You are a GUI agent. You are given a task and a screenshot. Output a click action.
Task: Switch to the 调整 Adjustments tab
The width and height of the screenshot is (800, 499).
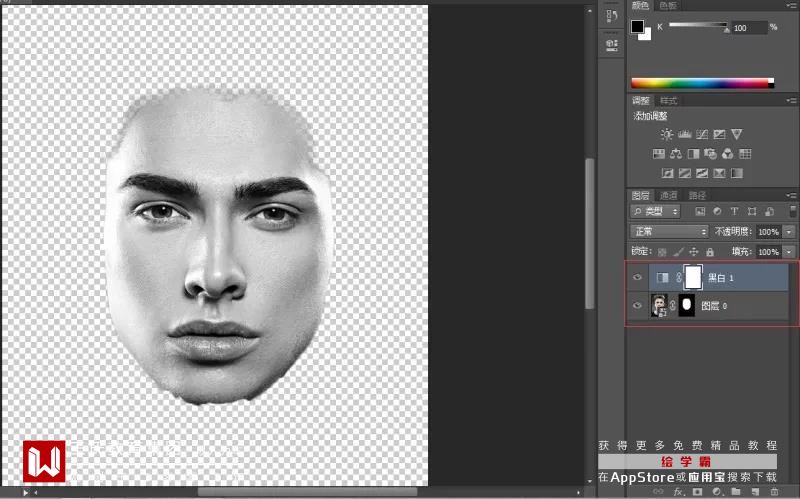(x=641, y=101)
